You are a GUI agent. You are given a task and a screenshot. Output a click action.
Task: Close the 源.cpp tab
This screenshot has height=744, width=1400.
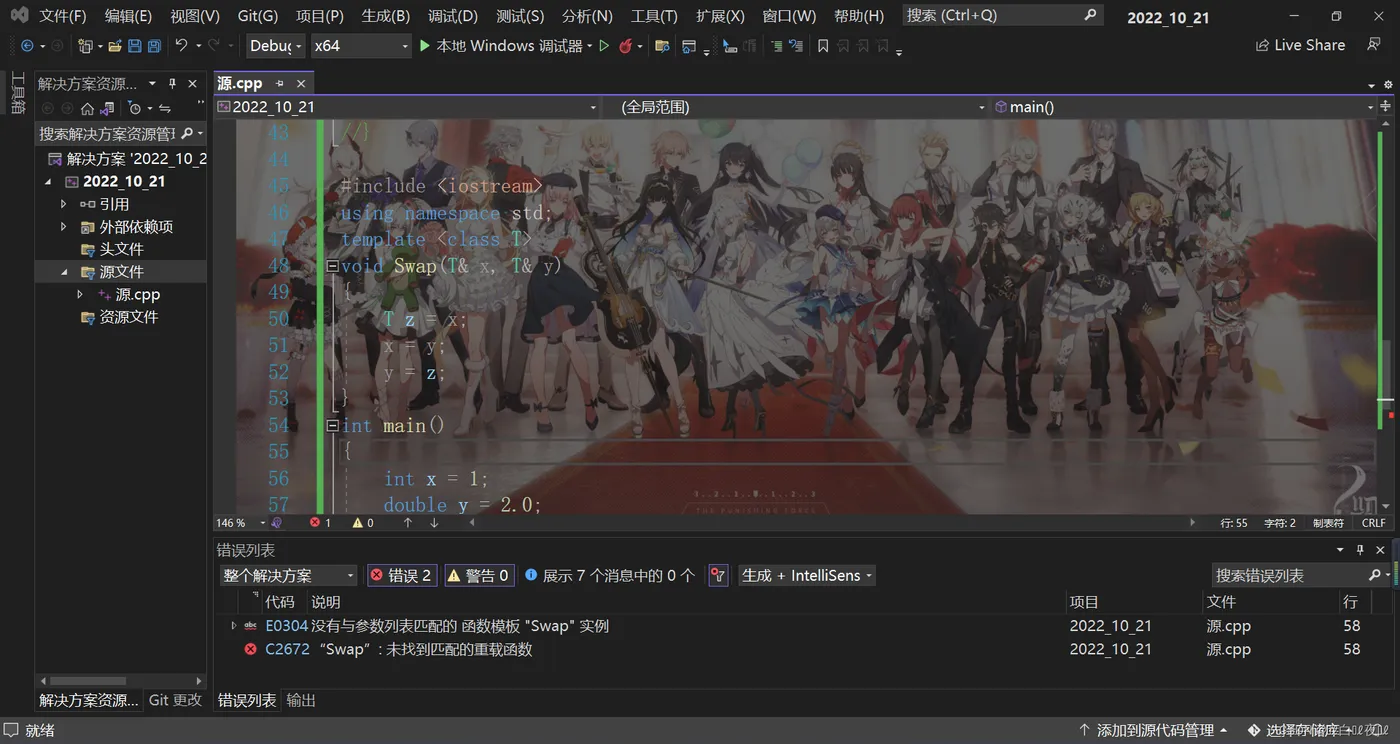(301, 84)
